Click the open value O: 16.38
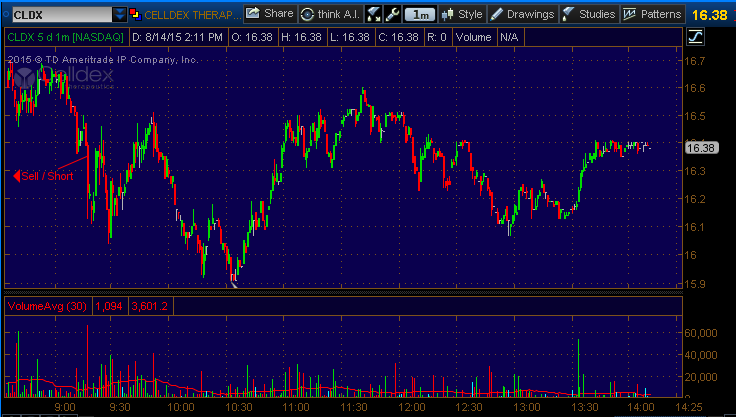Viewport: 736px width, 417px height. 252,37
